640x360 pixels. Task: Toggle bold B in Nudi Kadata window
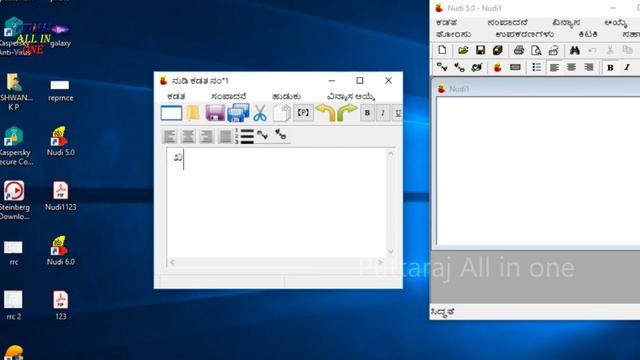click(367, 113)
